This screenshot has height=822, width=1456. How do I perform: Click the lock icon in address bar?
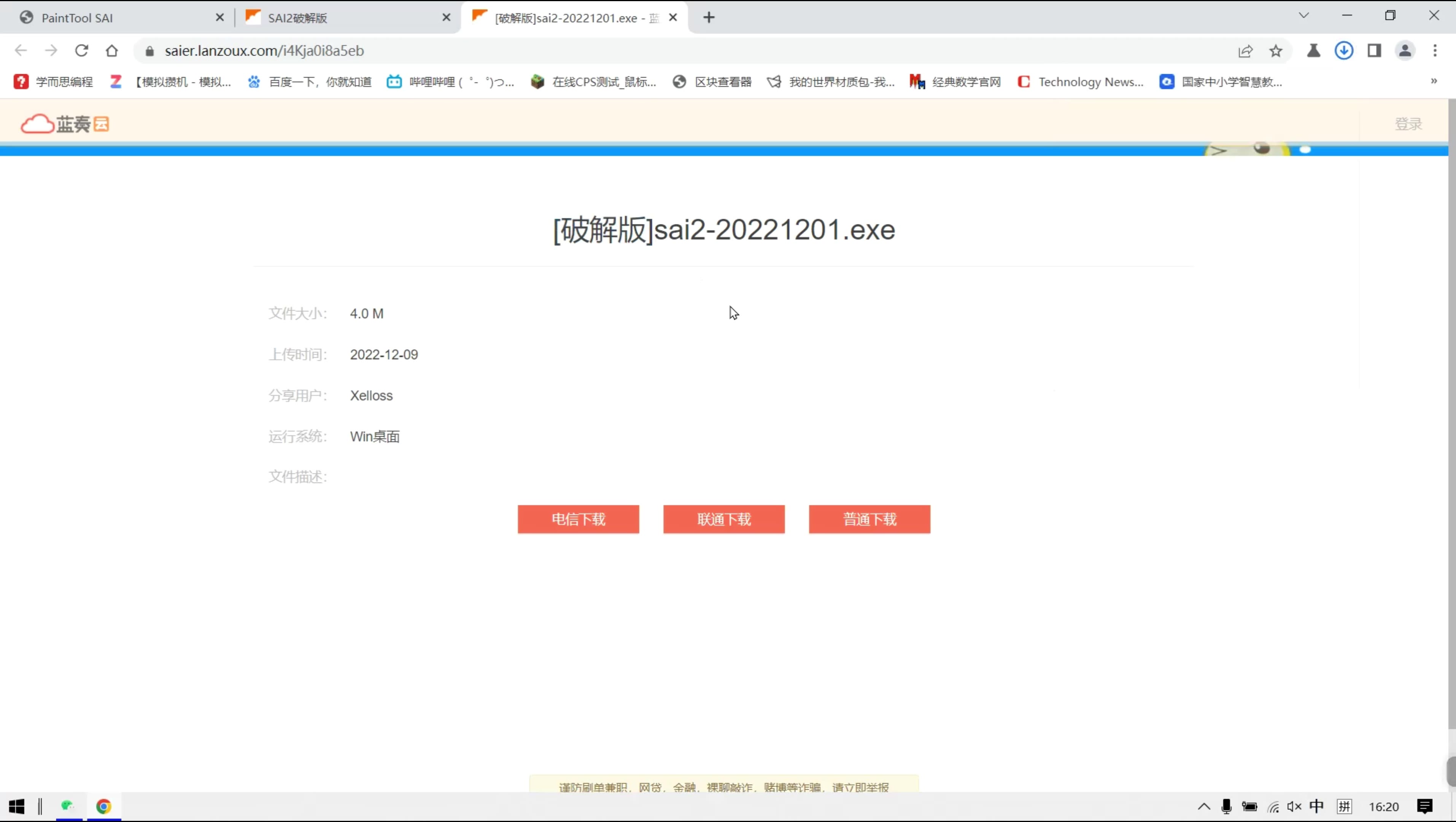[149, 51]
